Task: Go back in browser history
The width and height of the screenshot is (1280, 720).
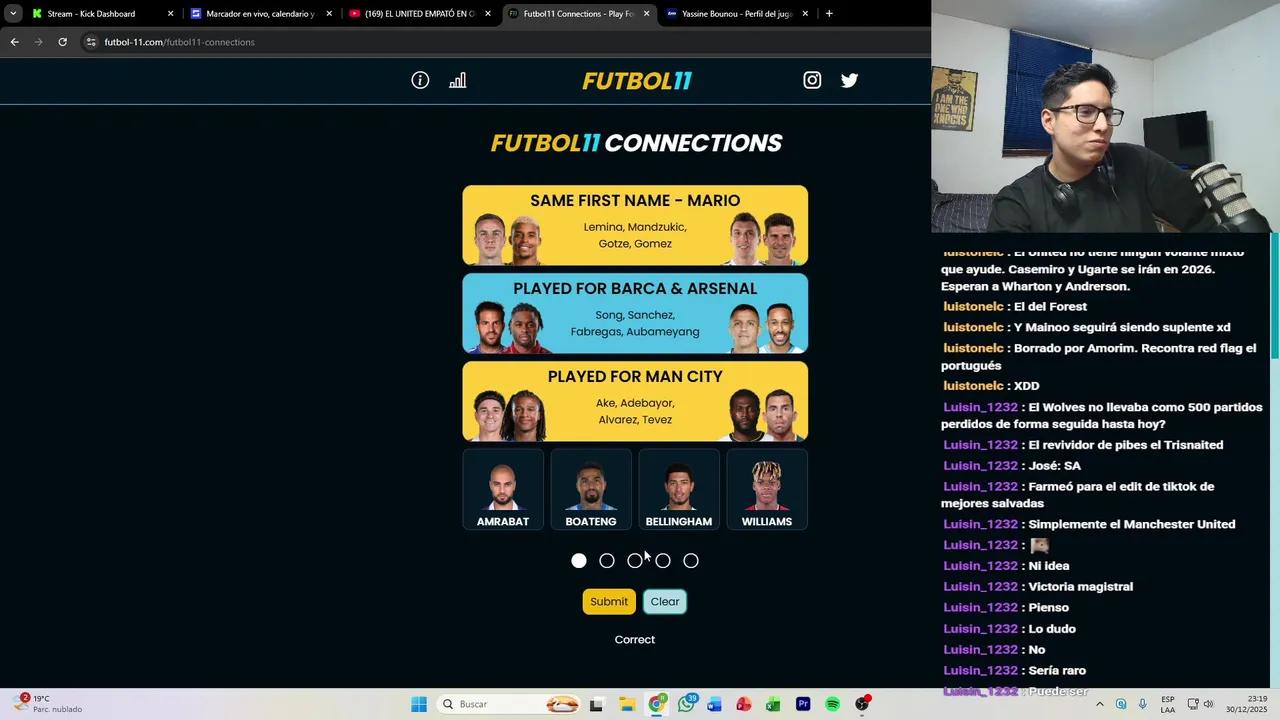Action: (x=14, y=42)
